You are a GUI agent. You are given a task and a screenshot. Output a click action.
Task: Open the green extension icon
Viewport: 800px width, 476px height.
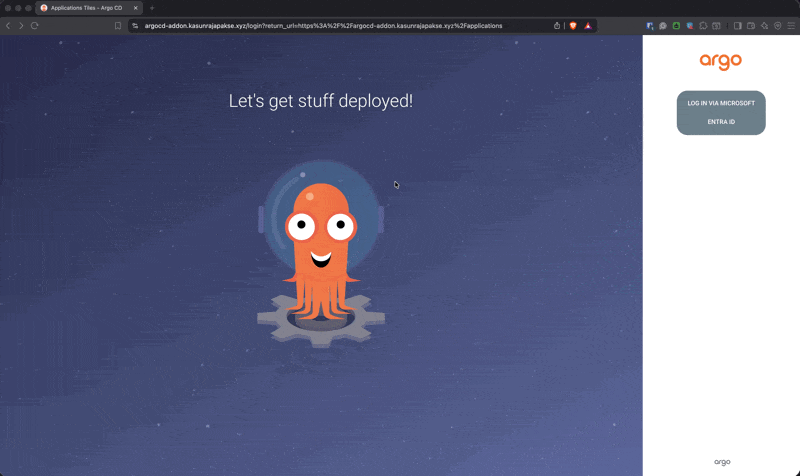click(x=676, y=26)
